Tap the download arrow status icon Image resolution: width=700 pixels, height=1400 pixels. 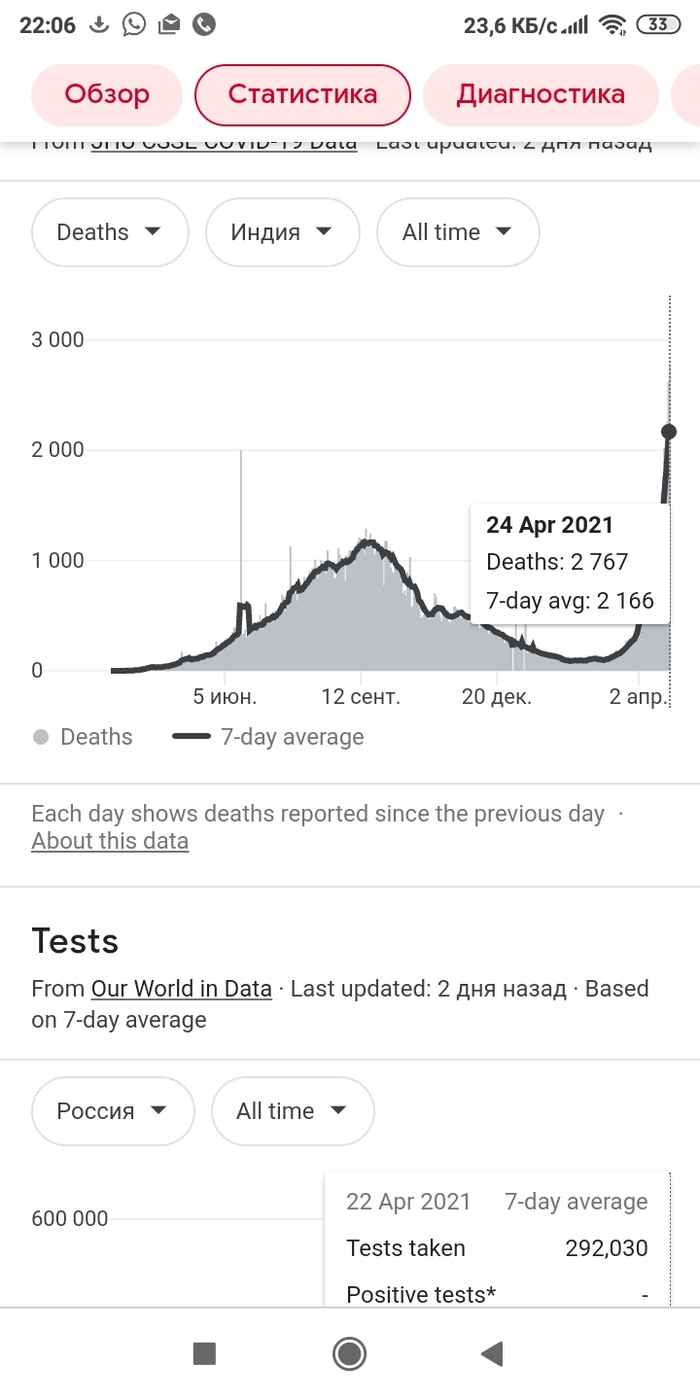pyautogui.click(x=98, y=25)
